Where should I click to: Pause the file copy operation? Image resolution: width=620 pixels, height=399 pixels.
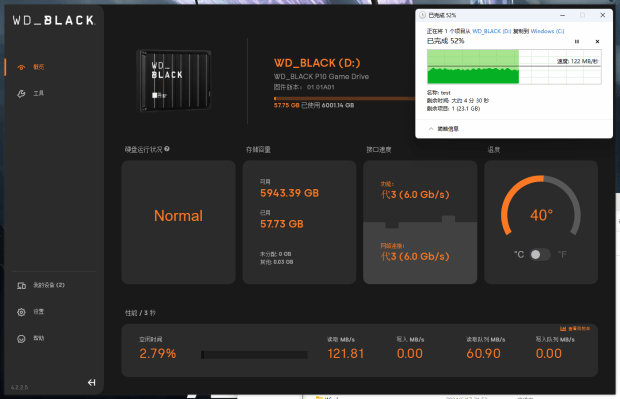coord(577,42)
